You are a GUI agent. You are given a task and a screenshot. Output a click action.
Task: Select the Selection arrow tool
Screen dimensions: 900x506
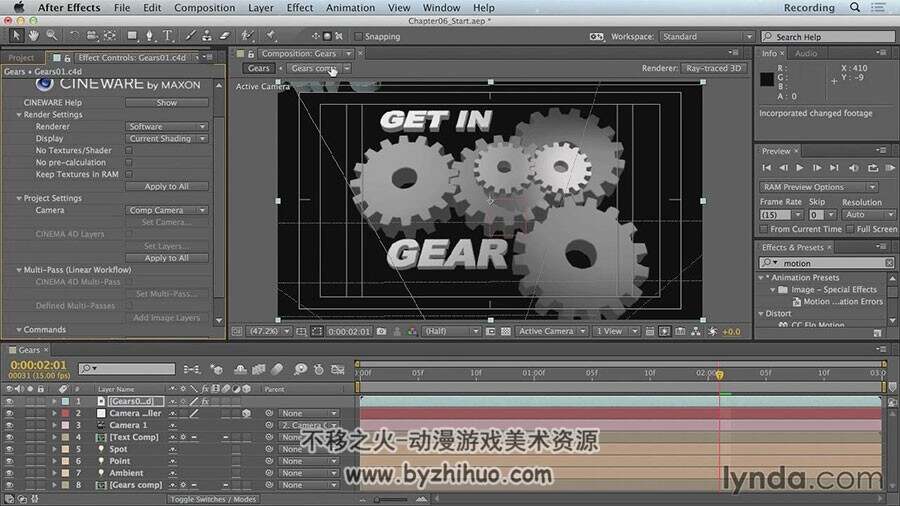tap(16, 36)
